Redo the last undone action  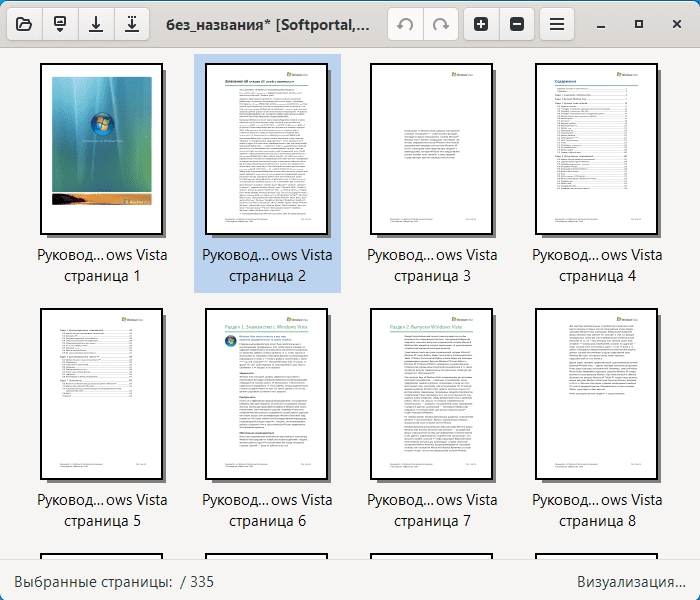pos(441,24)
